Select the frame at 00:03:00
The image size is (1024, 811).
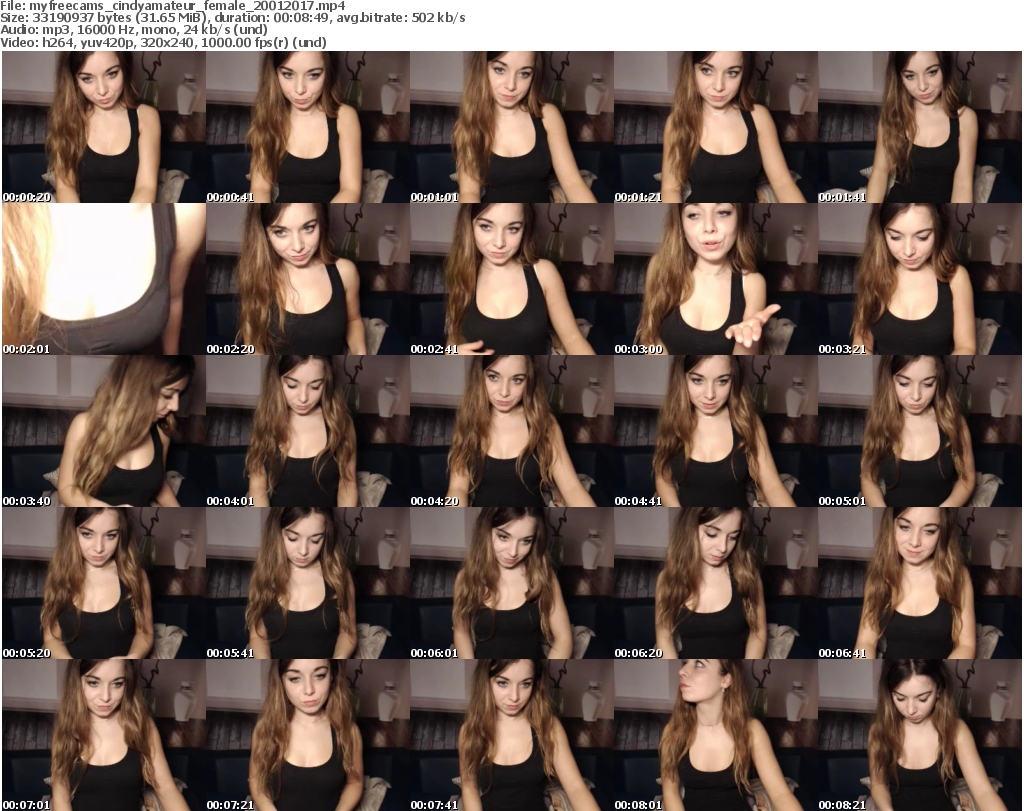(715, 279)
